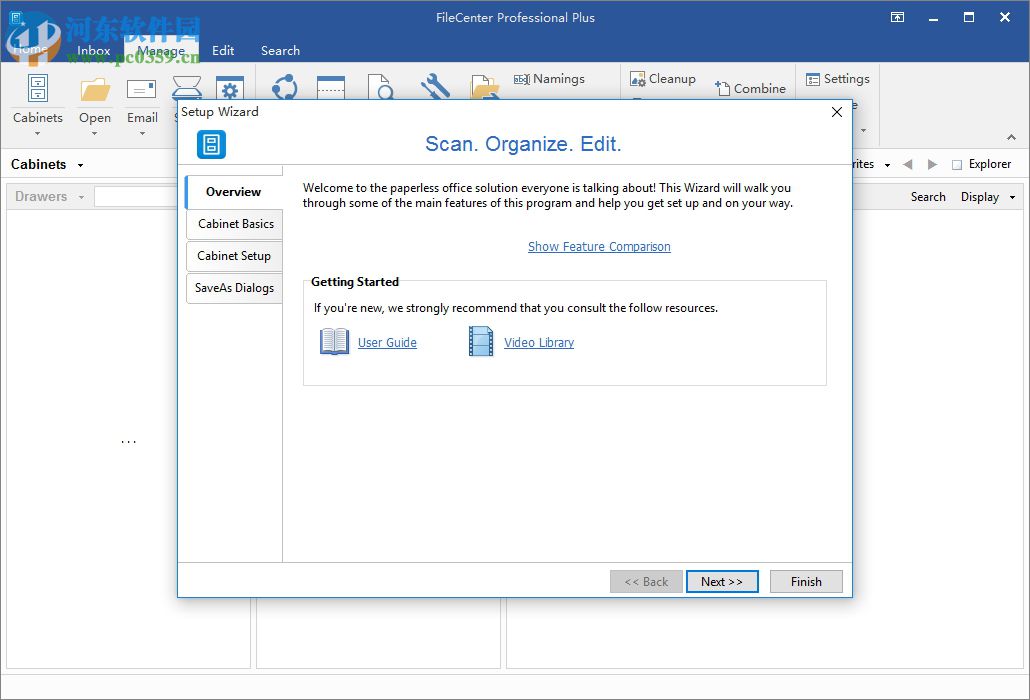Click the Cabinets icon in the ribbon
Screen dimensions: 1030x700
pos(38,90)
